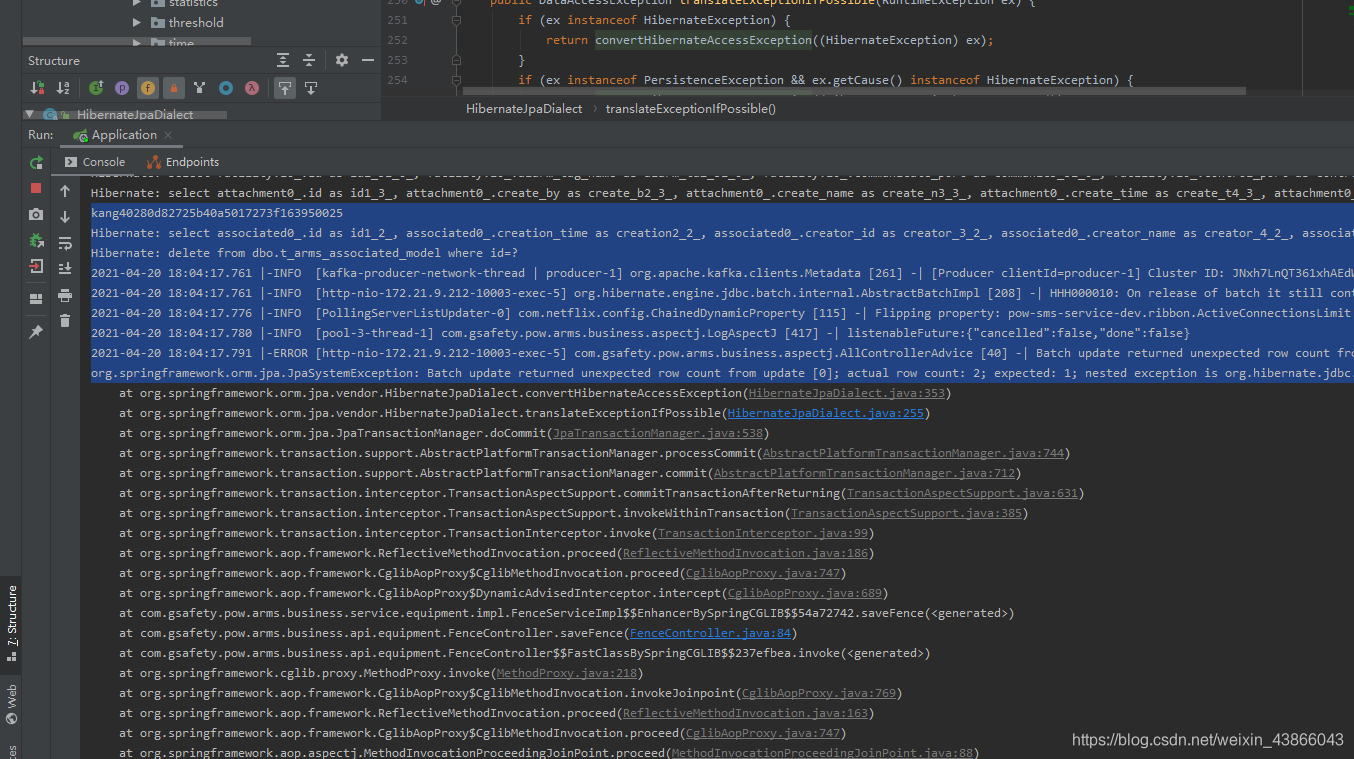Open FenceController.java:84 link
This screenshot has height=759, width=1354.
pyautogui.click(x=709, y=633)
